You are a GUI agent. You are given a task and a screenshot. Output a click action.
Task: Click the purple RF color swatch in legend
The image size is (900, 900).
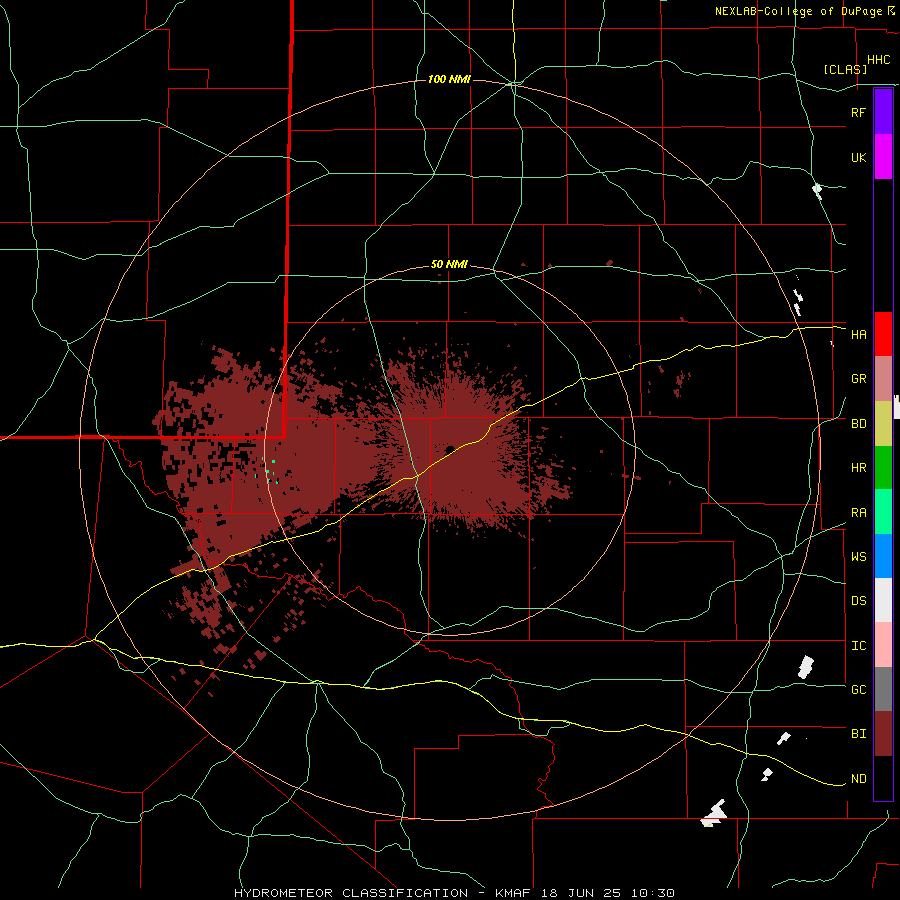883,112
